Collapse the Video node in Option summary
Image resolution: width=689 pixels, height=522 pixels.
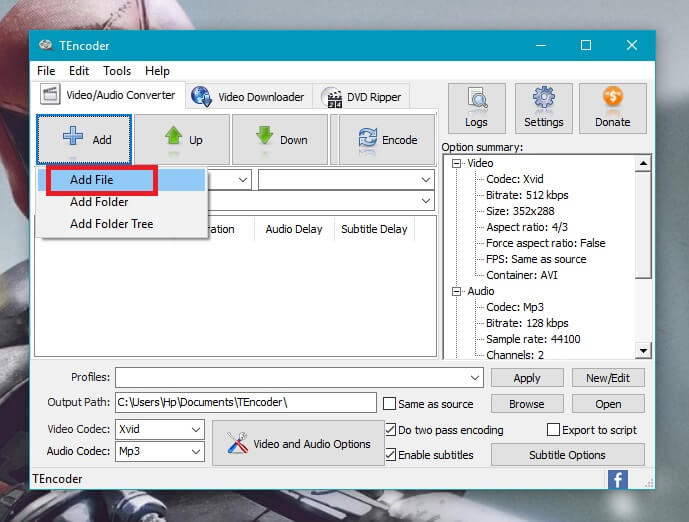point(457,163)
